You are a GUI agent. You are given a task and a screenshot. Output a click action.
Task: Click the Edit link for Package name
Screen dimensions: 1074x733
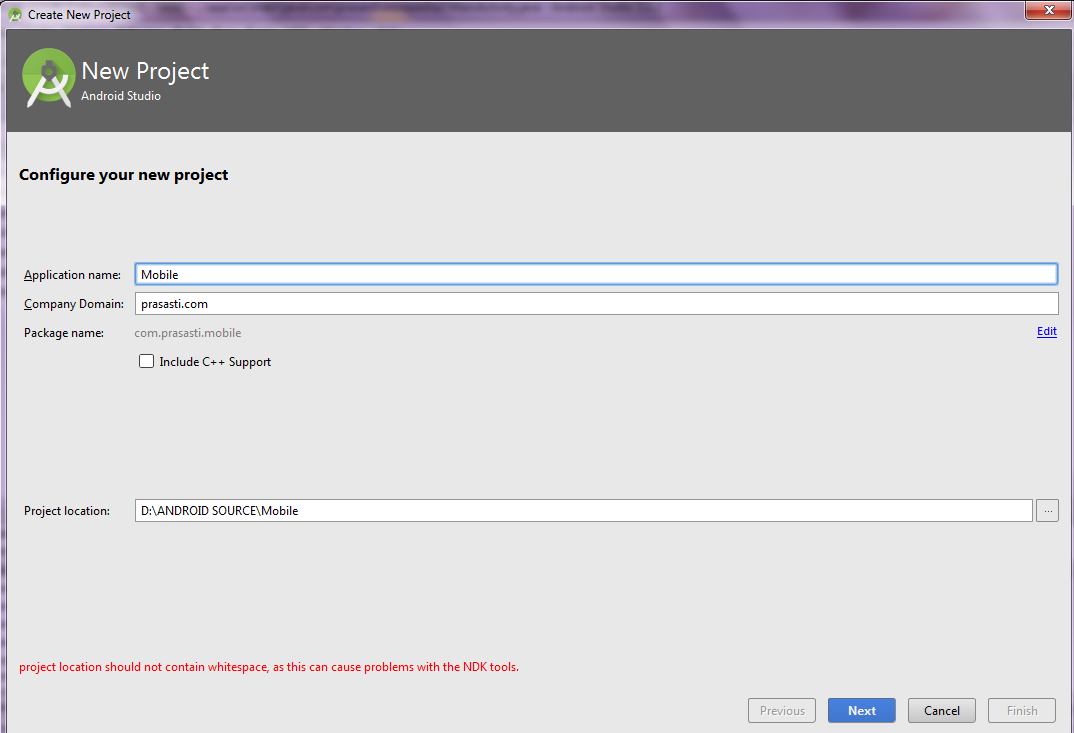click(x=1046, y=331)
